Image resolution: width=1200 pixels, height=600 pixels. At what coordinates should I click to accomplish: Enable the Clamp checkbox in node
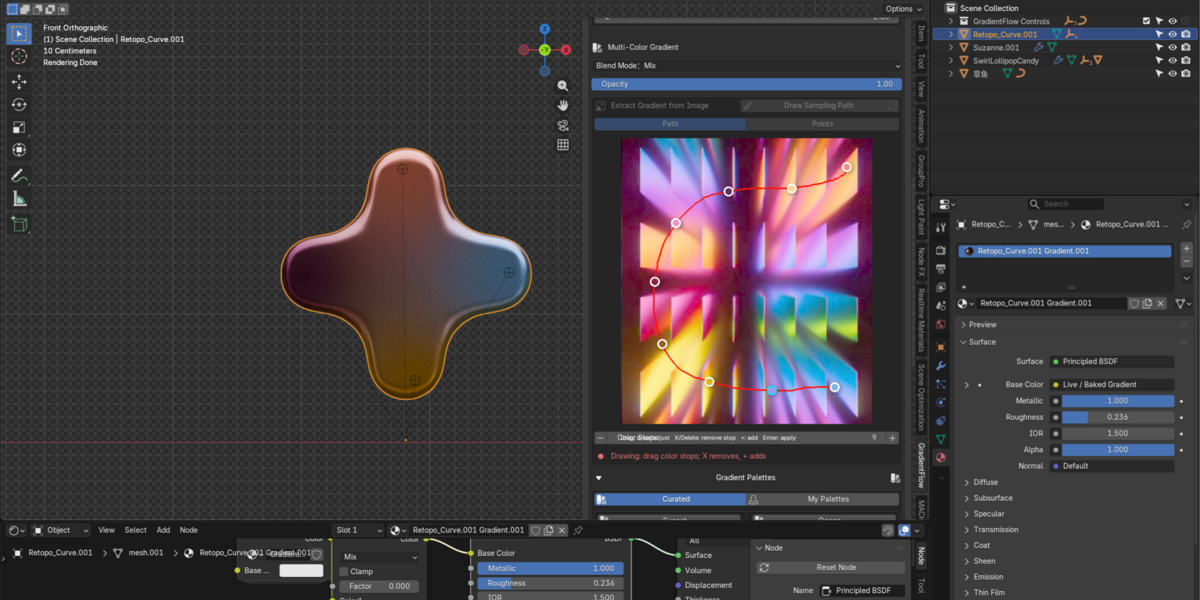(344, 572)
